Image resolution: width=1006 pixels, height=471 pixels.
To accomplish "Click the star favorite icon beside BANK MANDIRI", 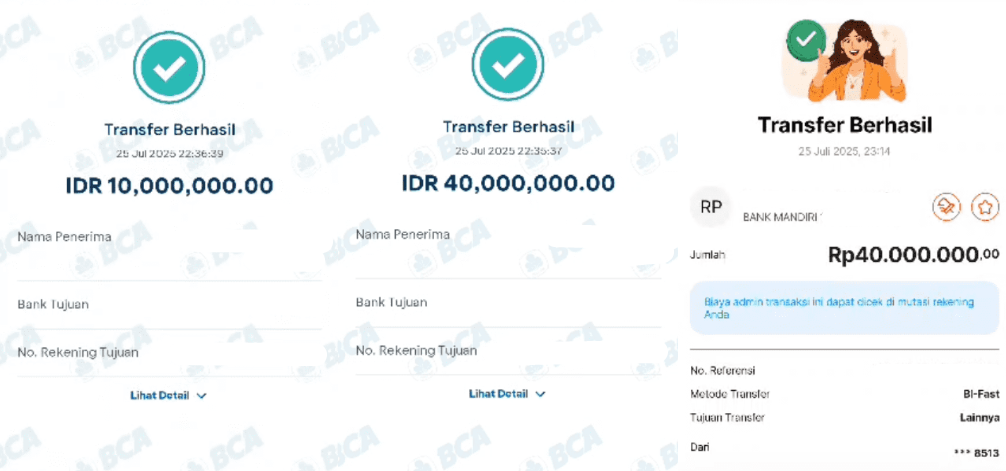I will (x=985, y=207).
